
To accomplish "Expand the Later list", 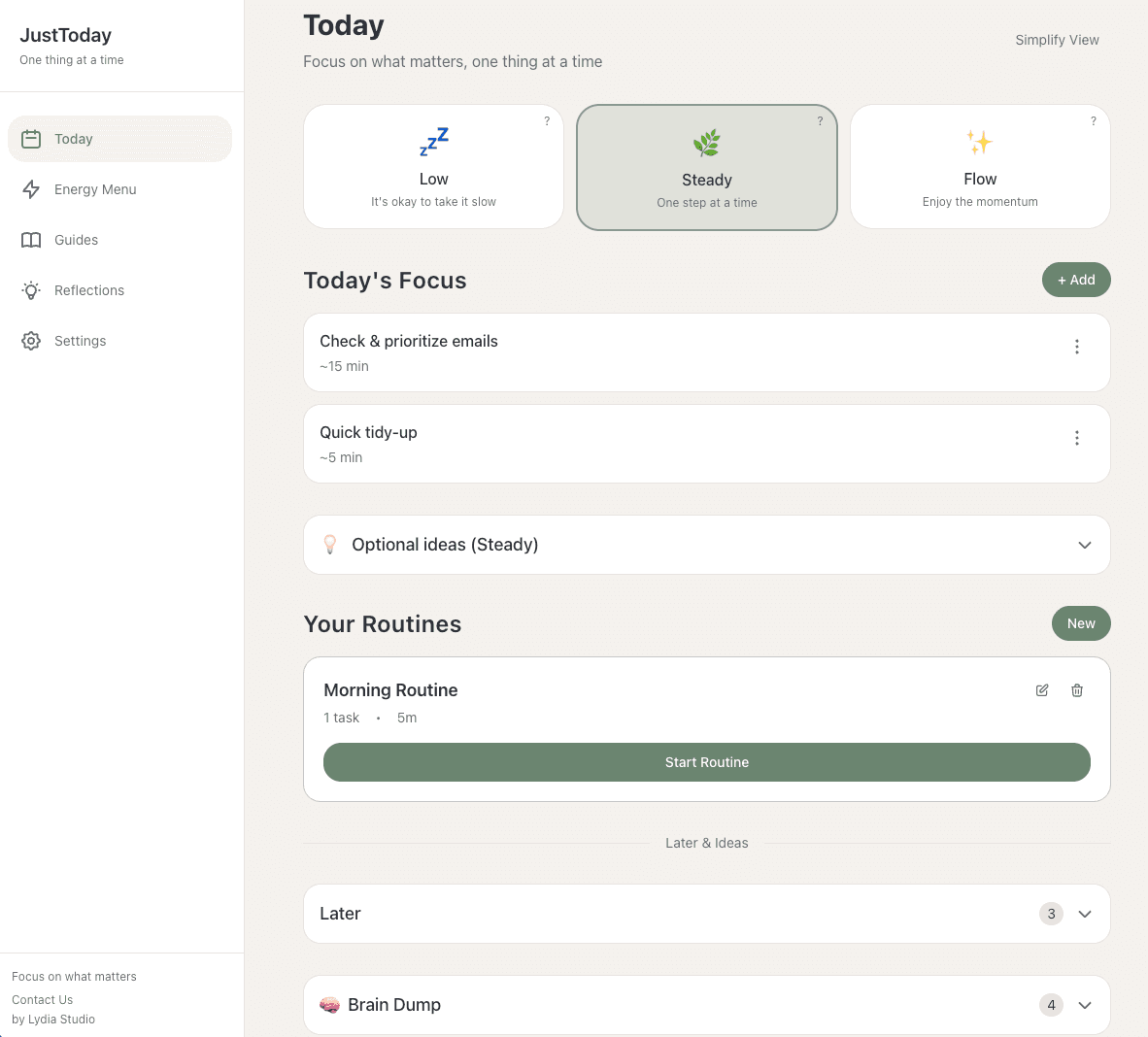I will 706,914.
